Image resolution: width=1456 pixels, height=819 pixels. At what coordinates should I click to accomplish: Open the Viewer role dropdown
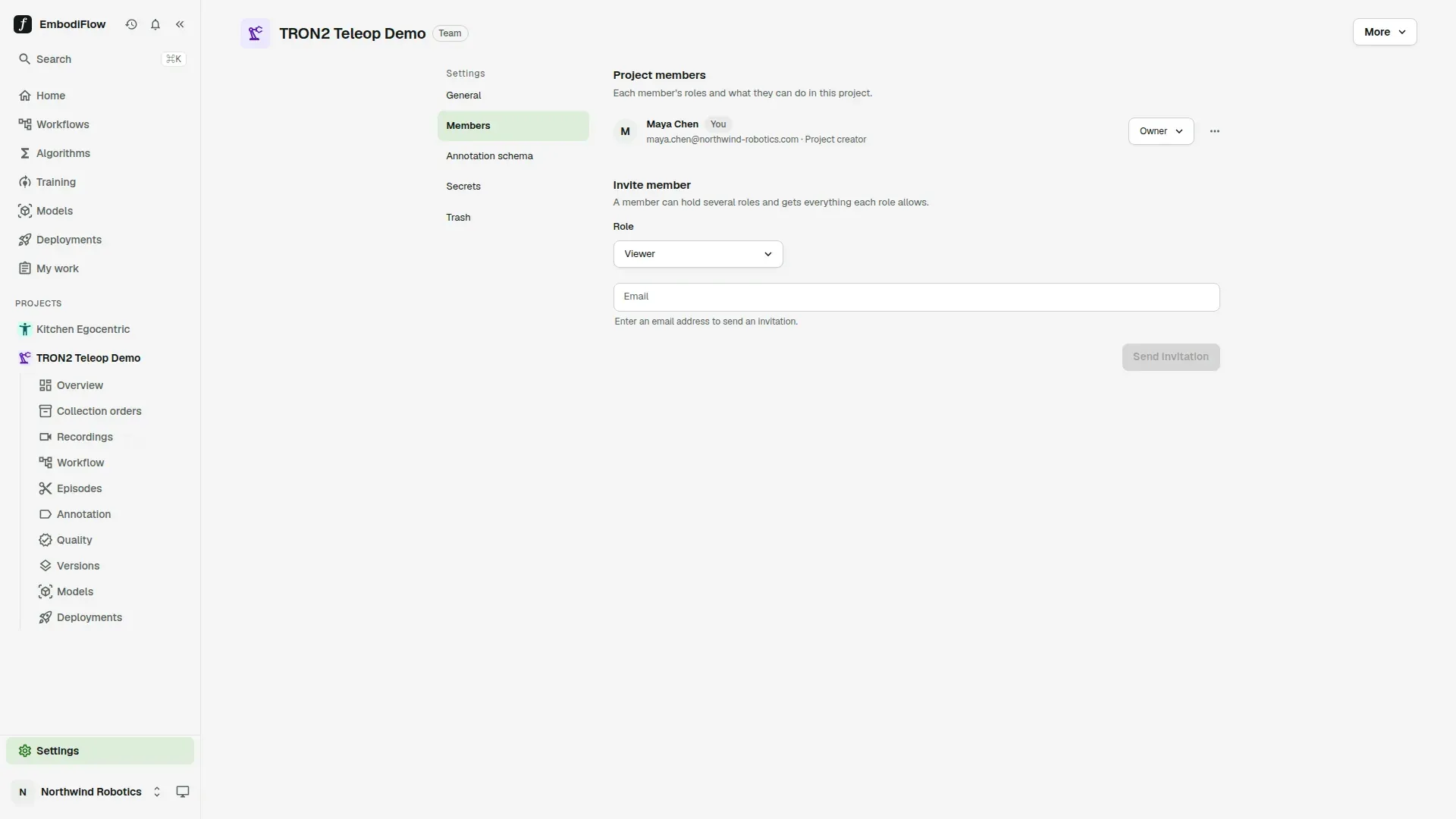[698, 254]
